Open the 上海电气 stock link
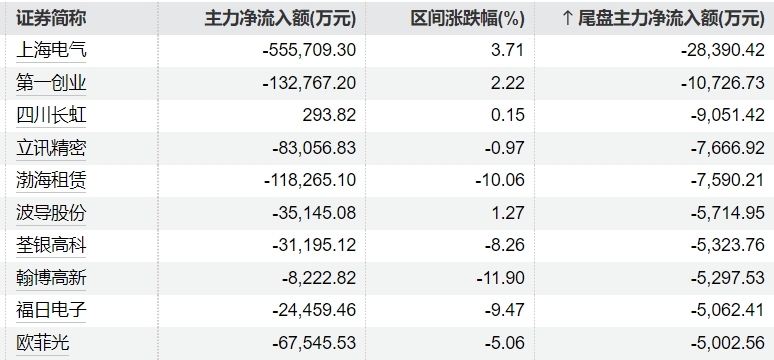The width and height of the screenshot is (774, 360). click(51, 50)
